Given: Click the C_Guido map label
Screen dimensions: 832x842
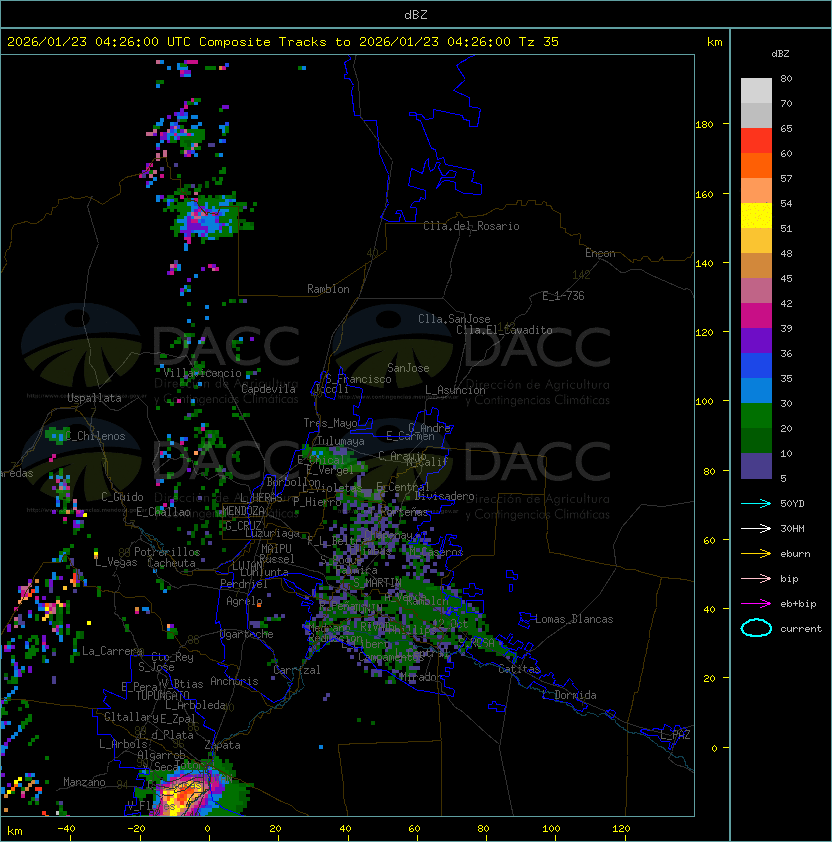Looking at the screenshot, I should click(122, 497).
